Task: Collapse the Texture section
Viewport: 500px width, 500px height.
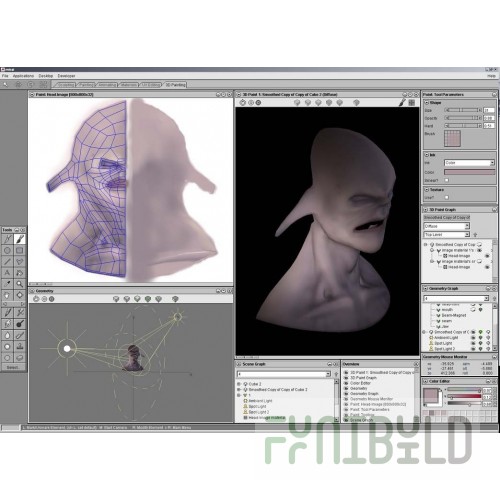Action: pos(427,190)
